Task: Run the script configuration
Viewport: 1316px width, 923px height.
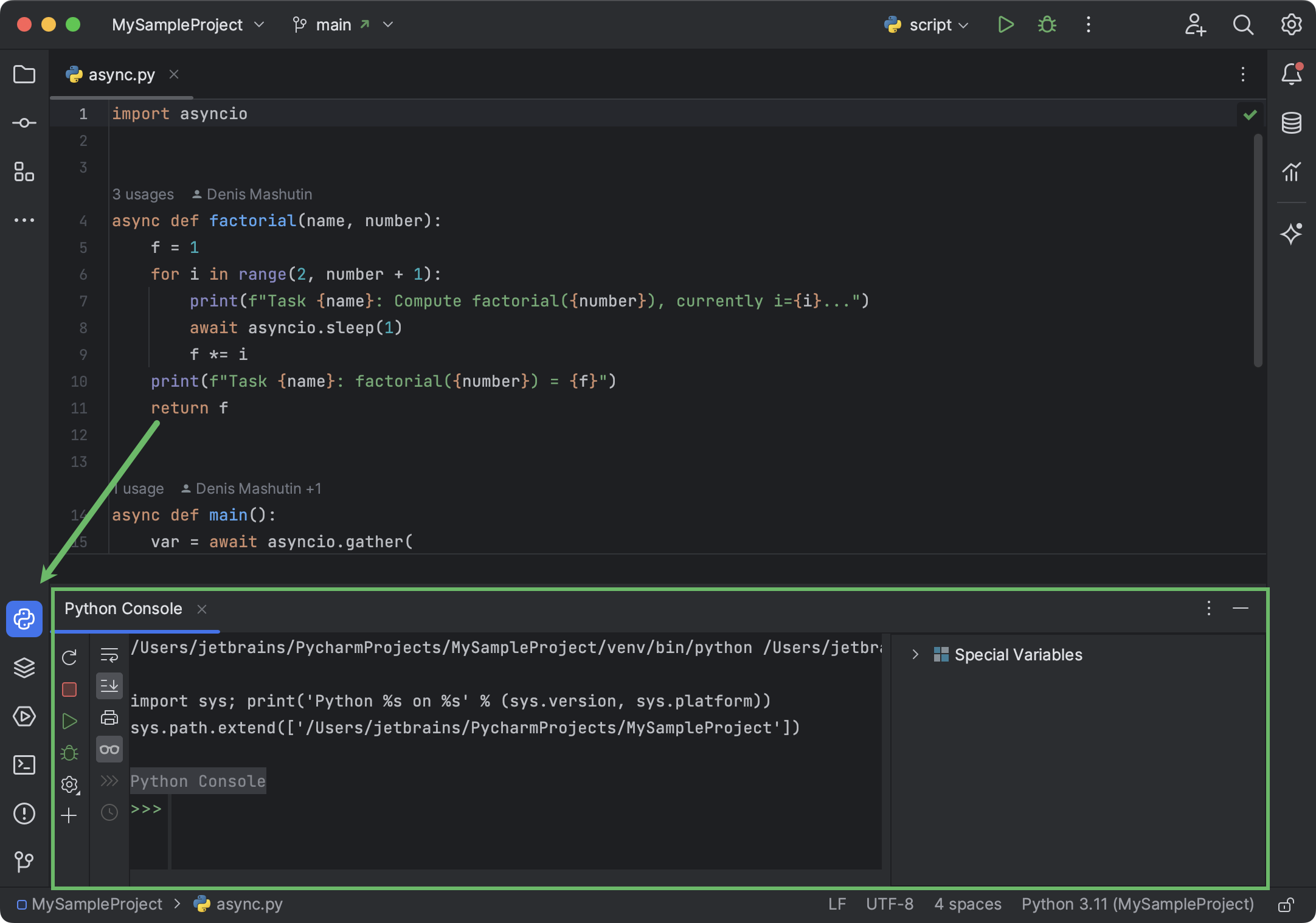Action: 1006,25
